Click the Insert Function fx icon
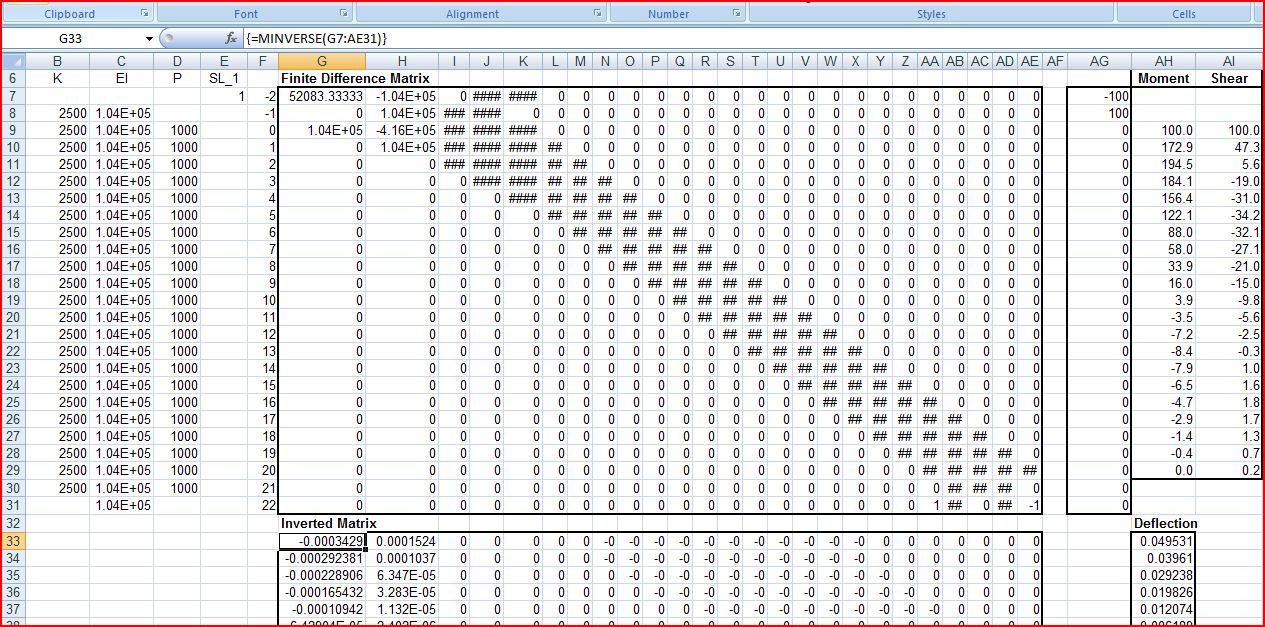 coord(231,38)
